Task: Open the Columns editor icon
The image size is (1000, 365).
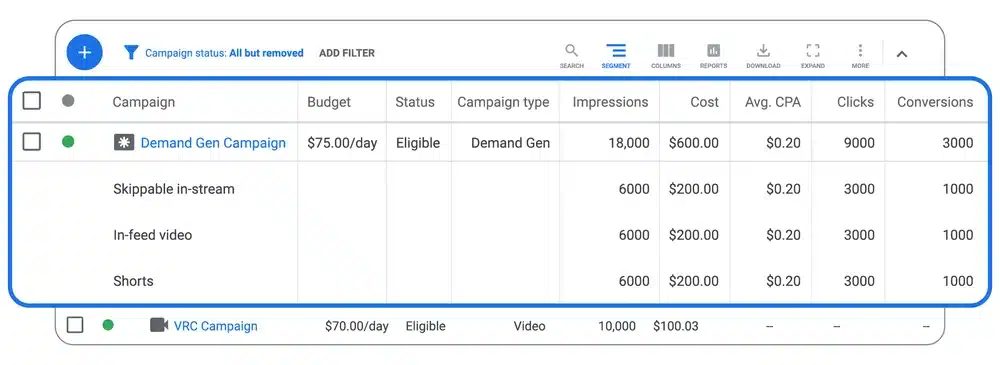Action: point(666,56)
